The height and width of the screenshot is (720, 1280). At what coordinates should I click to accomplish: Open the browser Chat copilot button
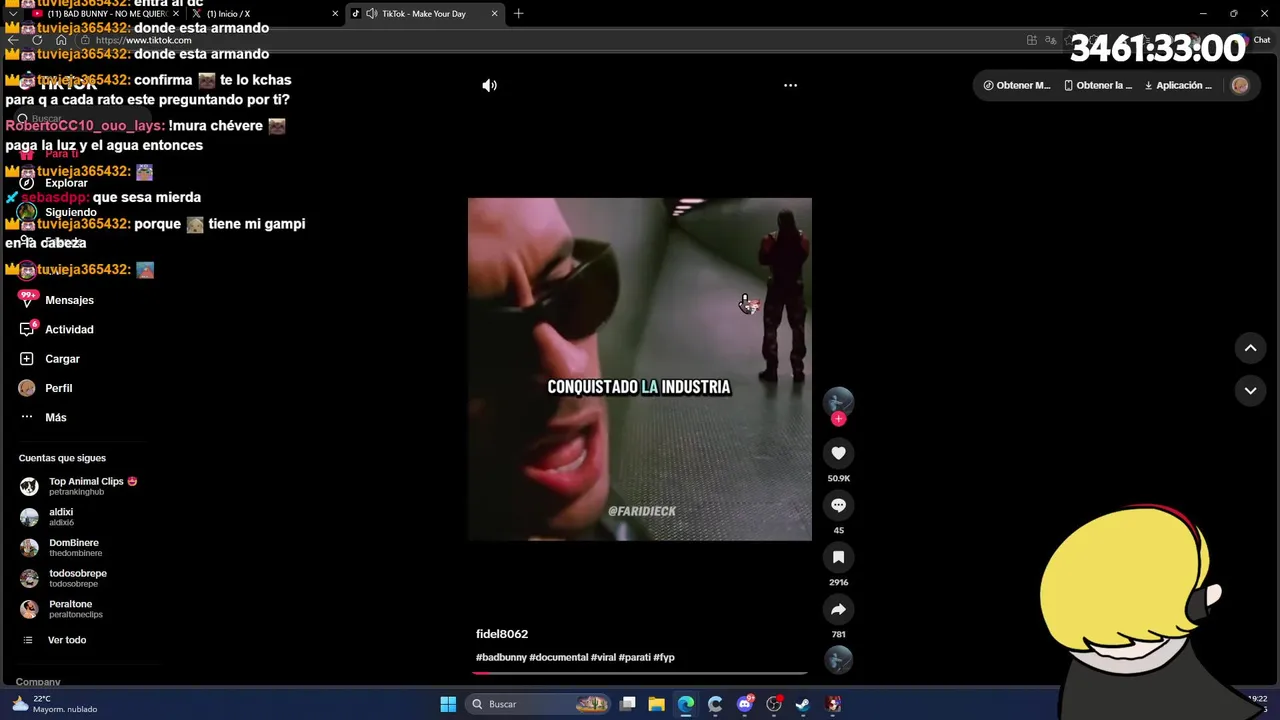click(1255, 40)
